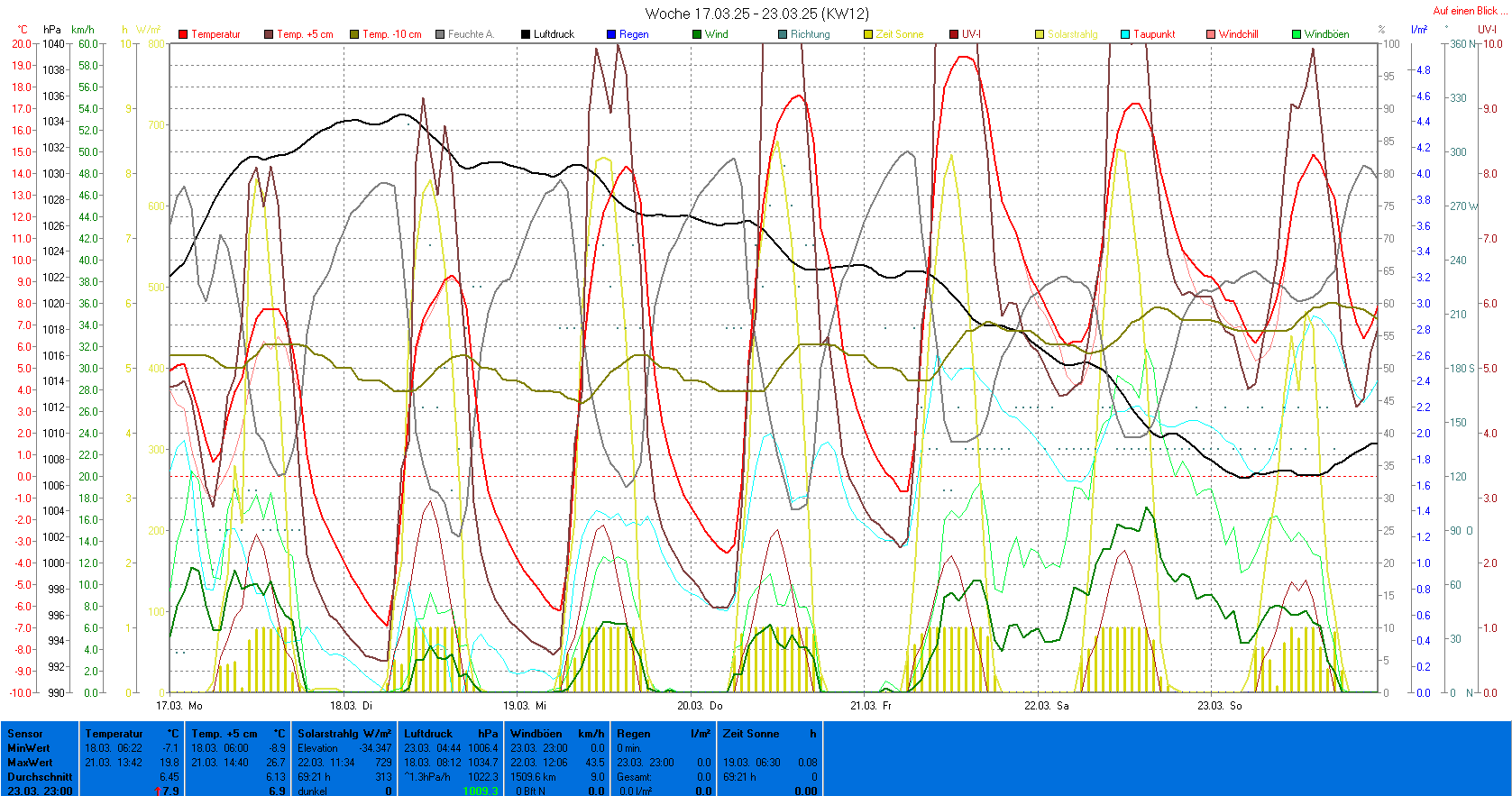
Task: Click the 'Temperatur °C' column header
Action: [x=132, y=734]
